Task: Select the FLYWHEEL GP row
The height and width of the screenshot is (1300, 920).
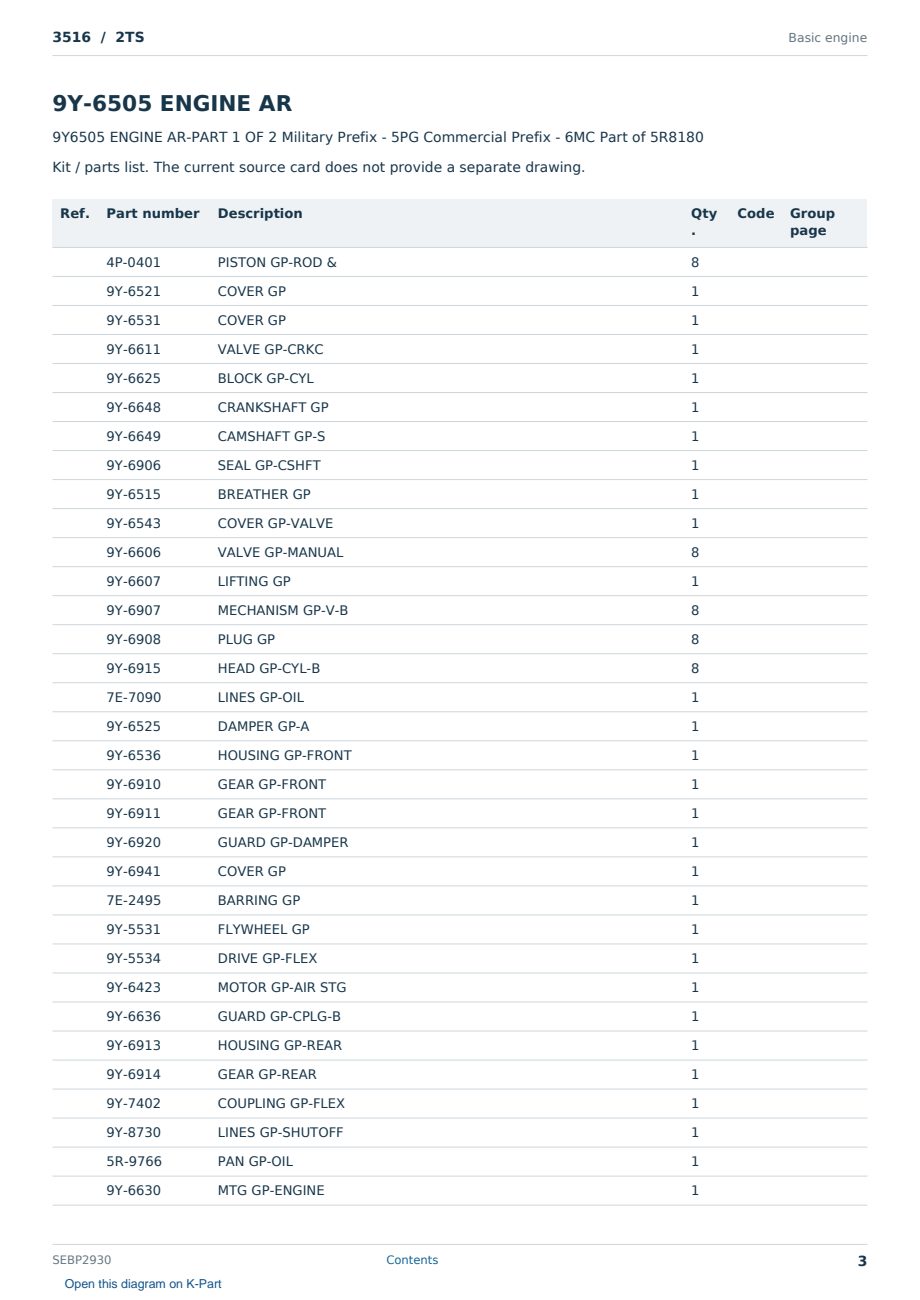Action: pyautogui.click(x=460, y=930)
